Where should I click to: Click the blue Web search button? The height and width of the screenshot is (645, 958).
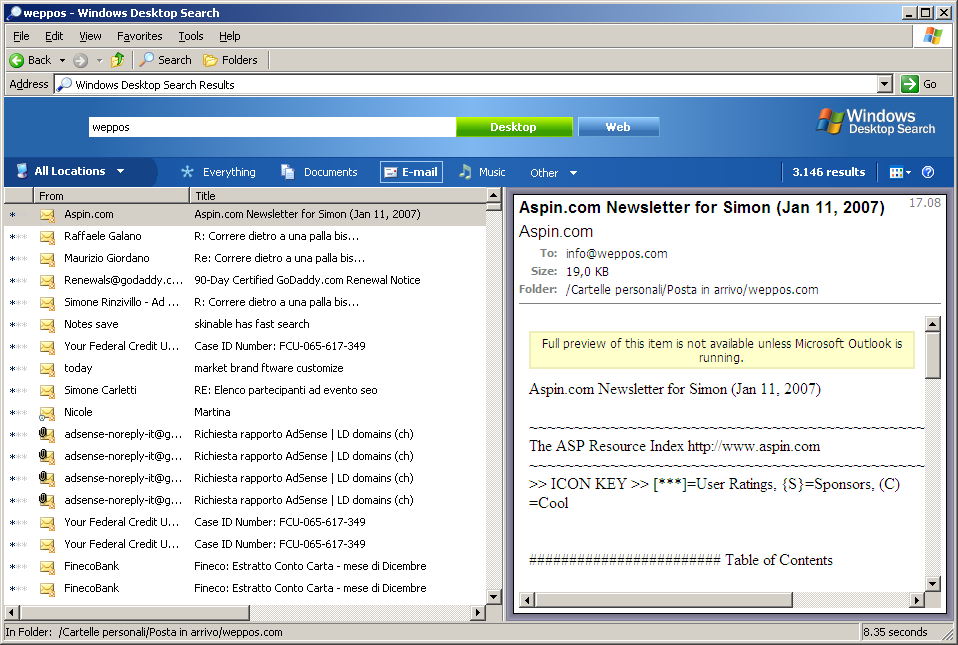[x=618, y=127]
